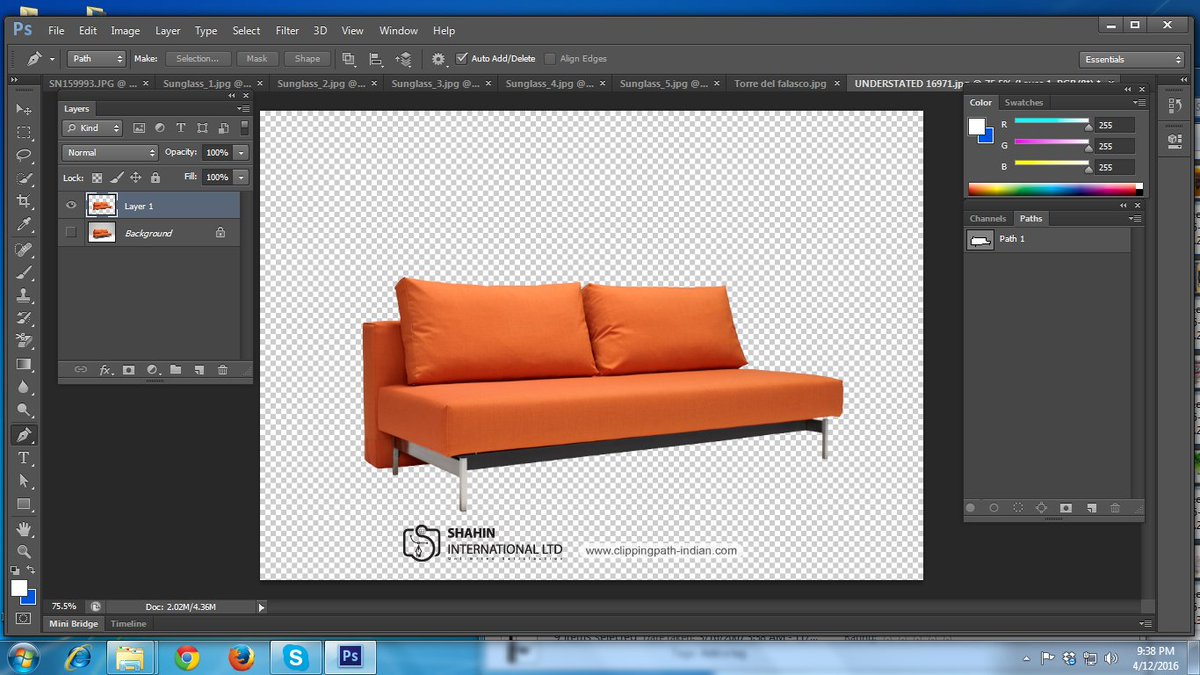Select the History Brush tool
Viewport: 1200px width, 675px height.
[x=24, y=318]
